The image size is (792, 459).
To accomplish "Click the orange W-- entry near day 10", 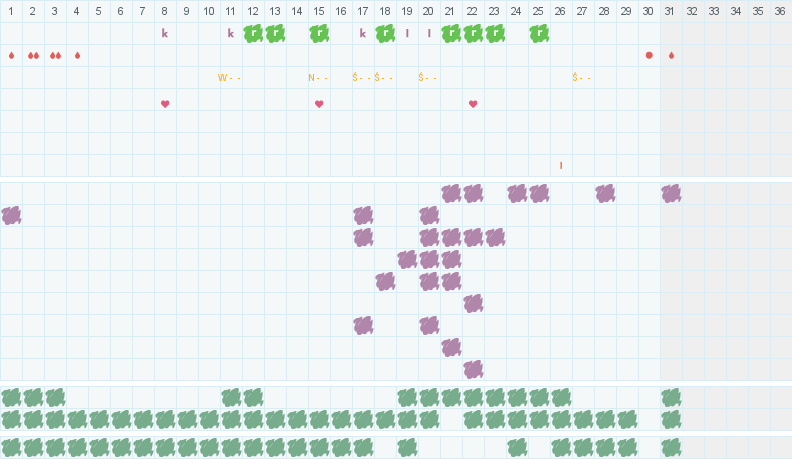I will pos(229,78).
